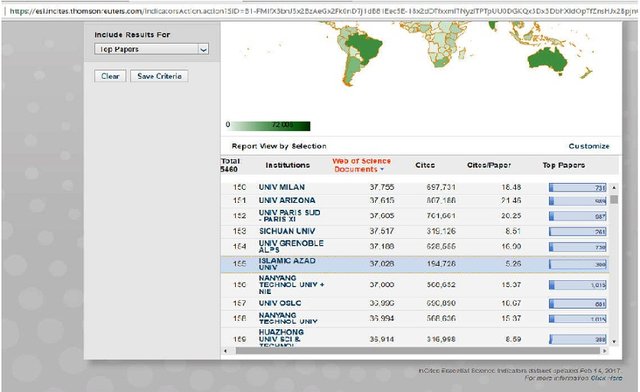Click the table scroll up arrow
The image size is (640, 392).
click(x=614, y=187)
